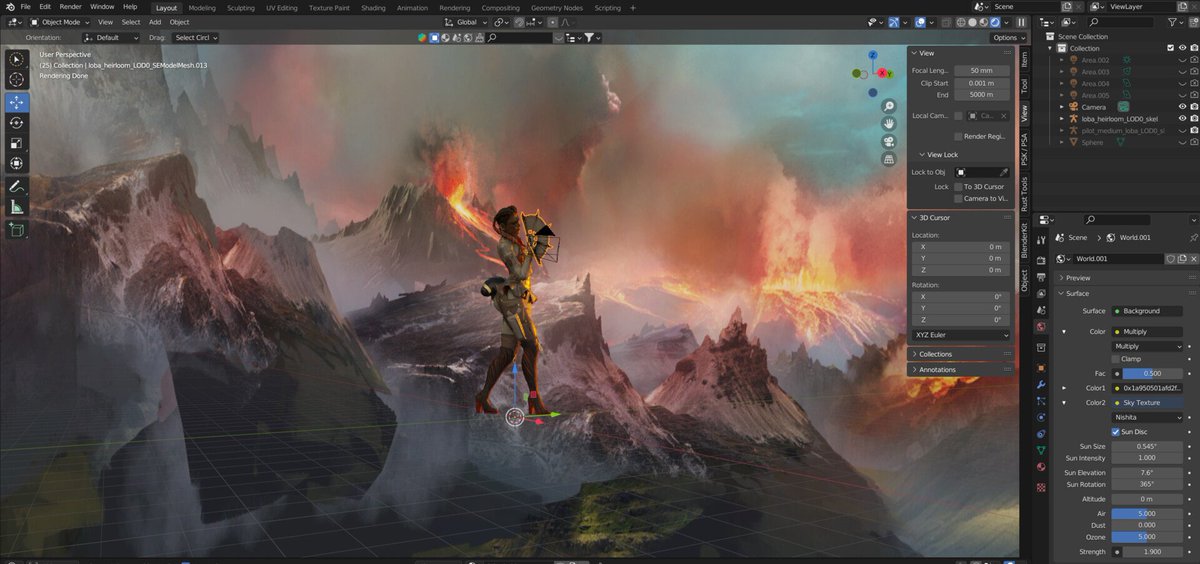
Task: Enable the Clamp checkbox
Action: [x=1116, y=359]
